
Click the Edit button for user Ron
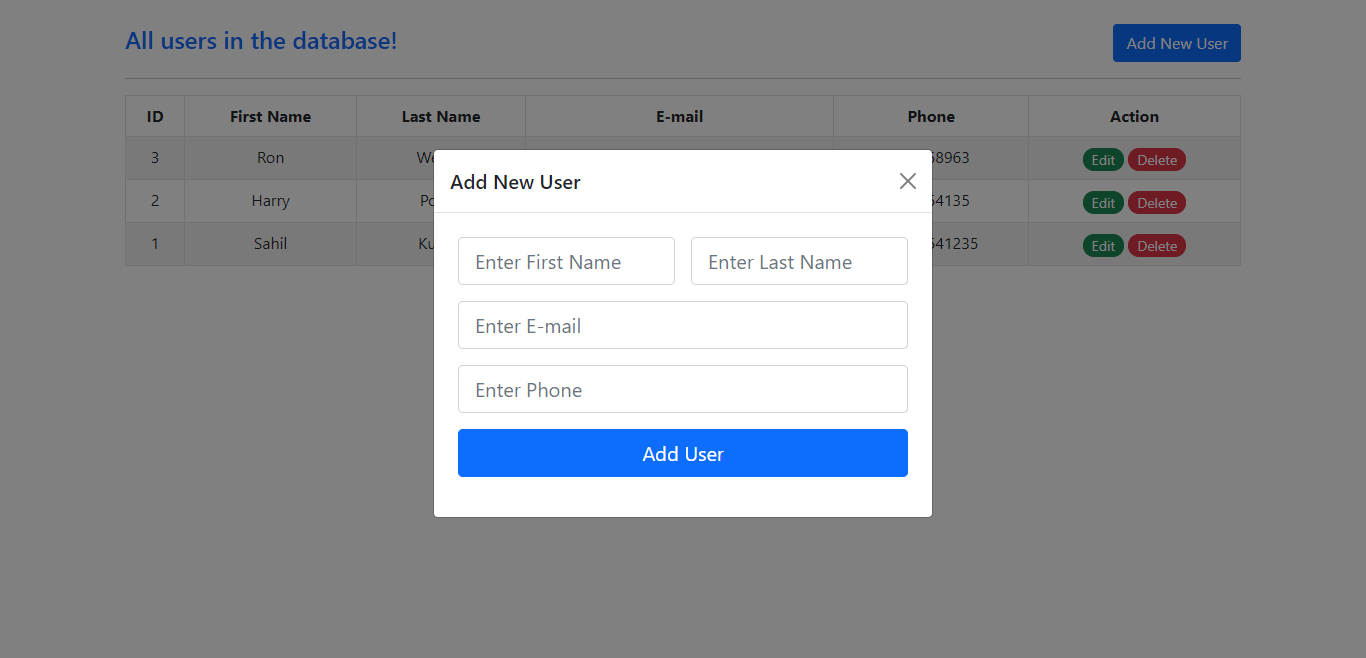pos(1103,159)
